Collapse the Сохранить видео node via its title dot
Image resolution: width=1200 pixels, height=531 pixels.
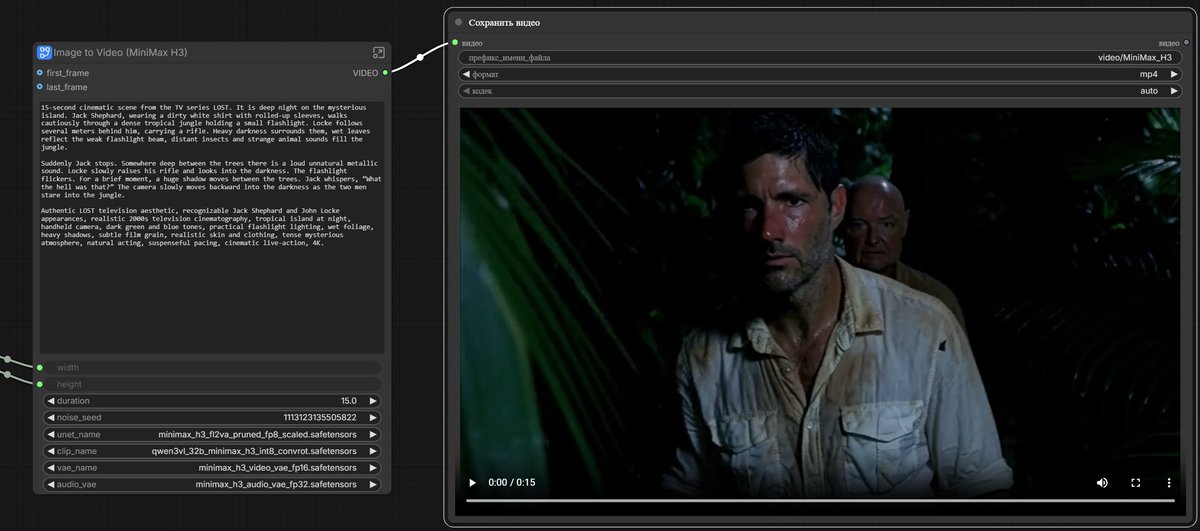pyautogui.click(x=458, y=22)
